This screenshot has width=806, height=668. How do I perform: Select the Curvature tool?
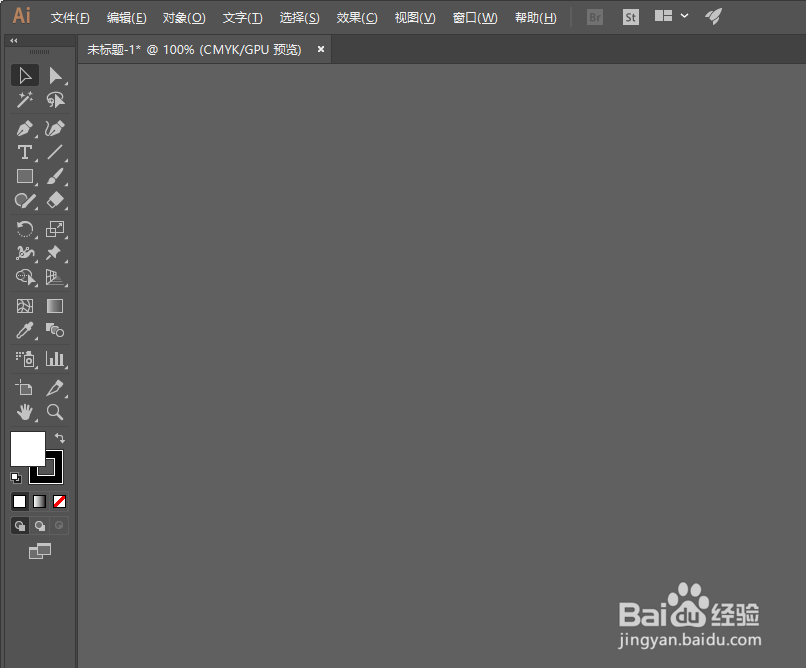click(x=55, y=128)
